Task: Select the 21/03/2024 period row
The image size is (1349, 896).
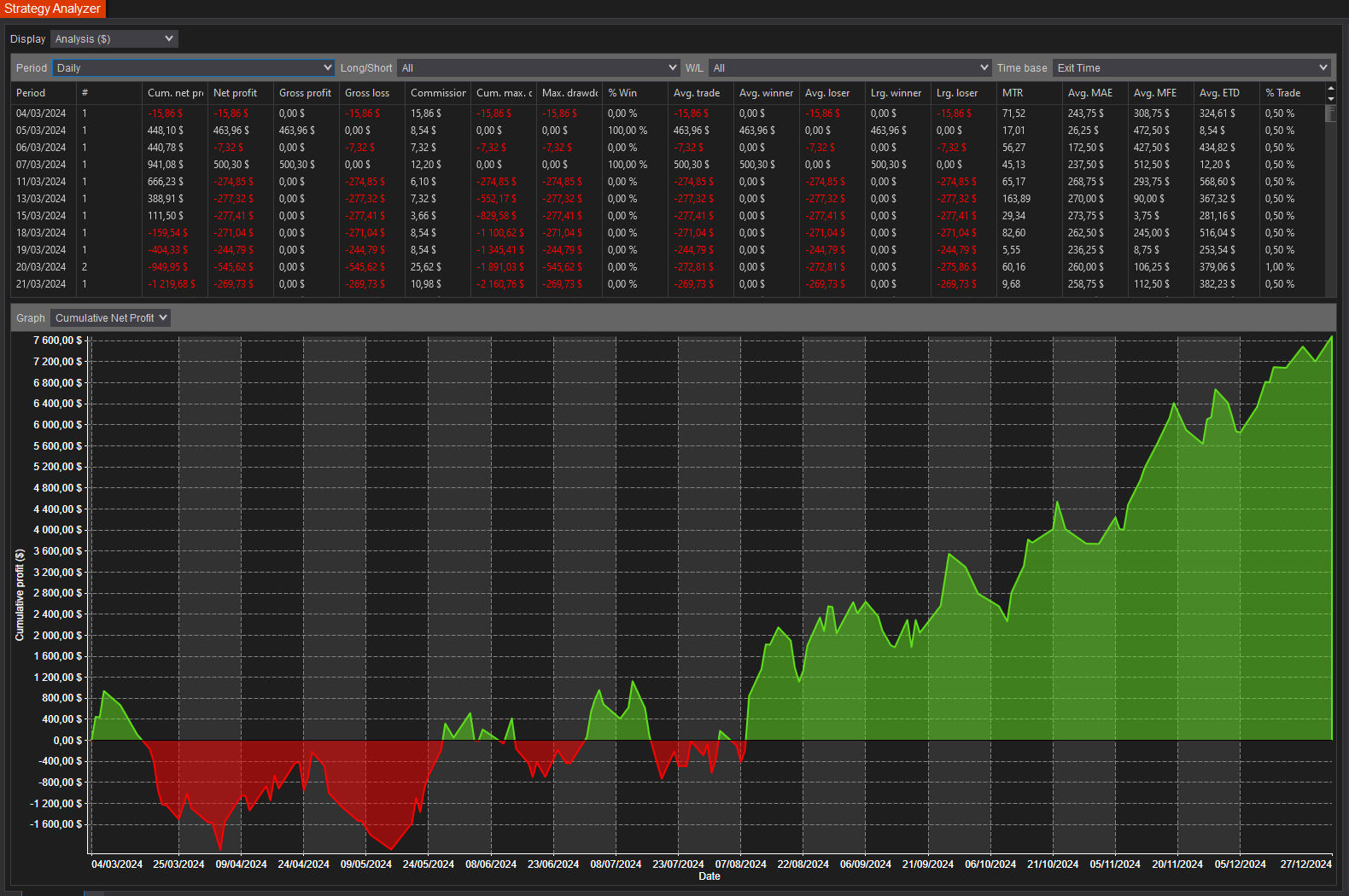Action: click(668, 284)
